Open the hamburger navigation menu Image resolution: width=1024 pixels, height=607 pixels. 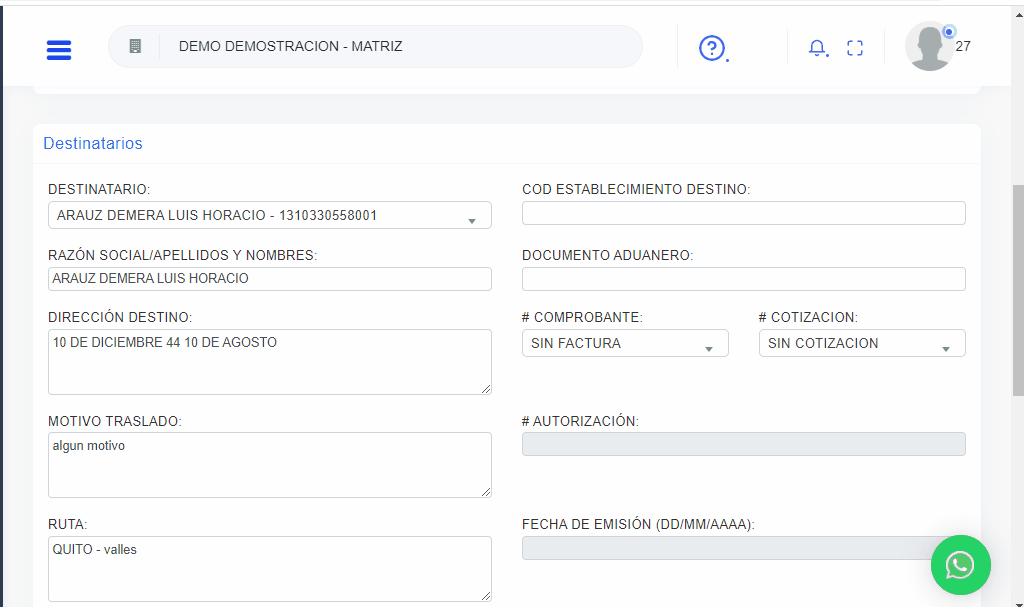(59, 49)
